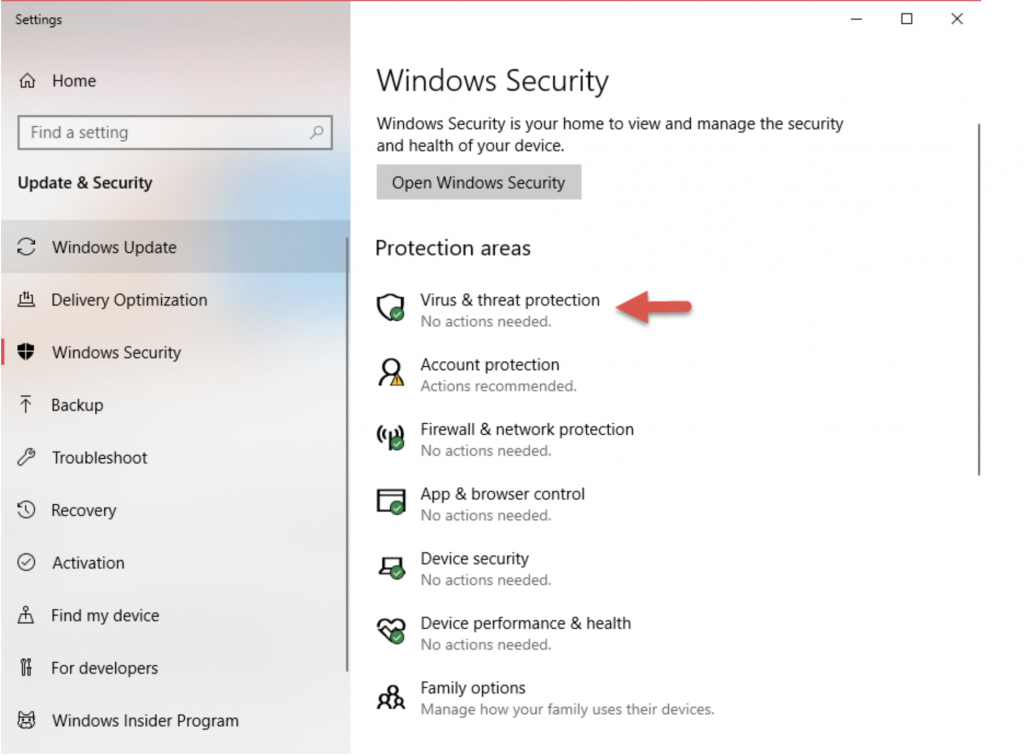Click the Virus & threat protection shield icon

[x=390, y=308]
